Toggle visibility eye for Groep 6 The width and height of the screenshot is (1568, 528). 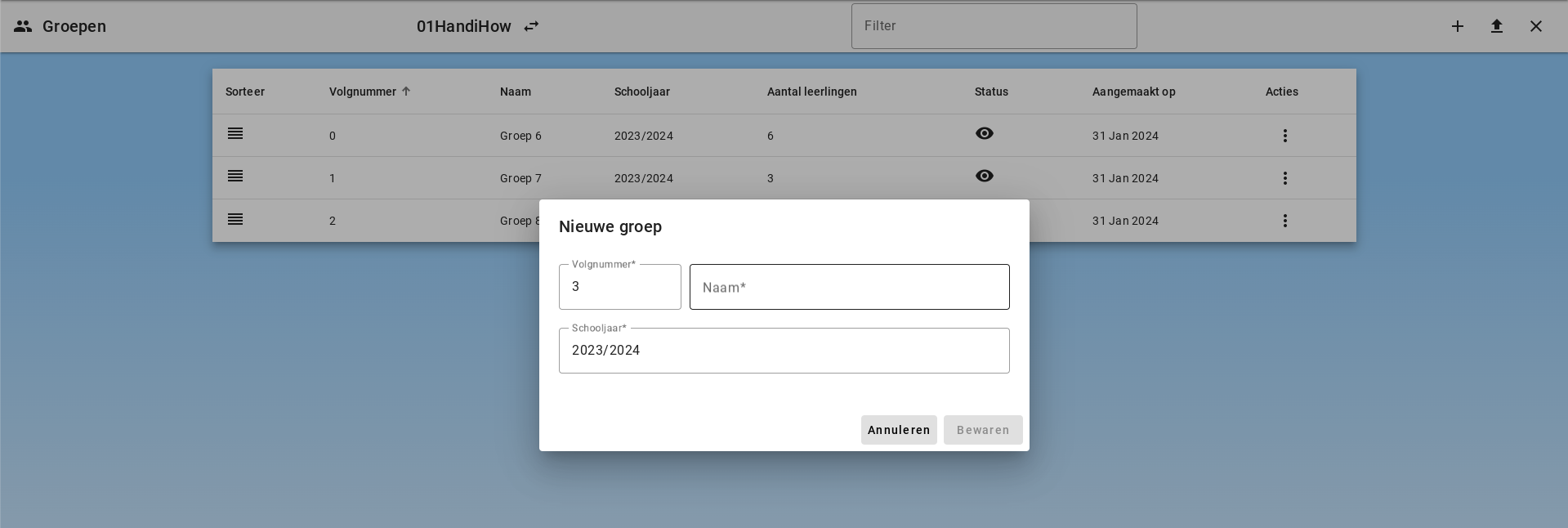point(984,134)
